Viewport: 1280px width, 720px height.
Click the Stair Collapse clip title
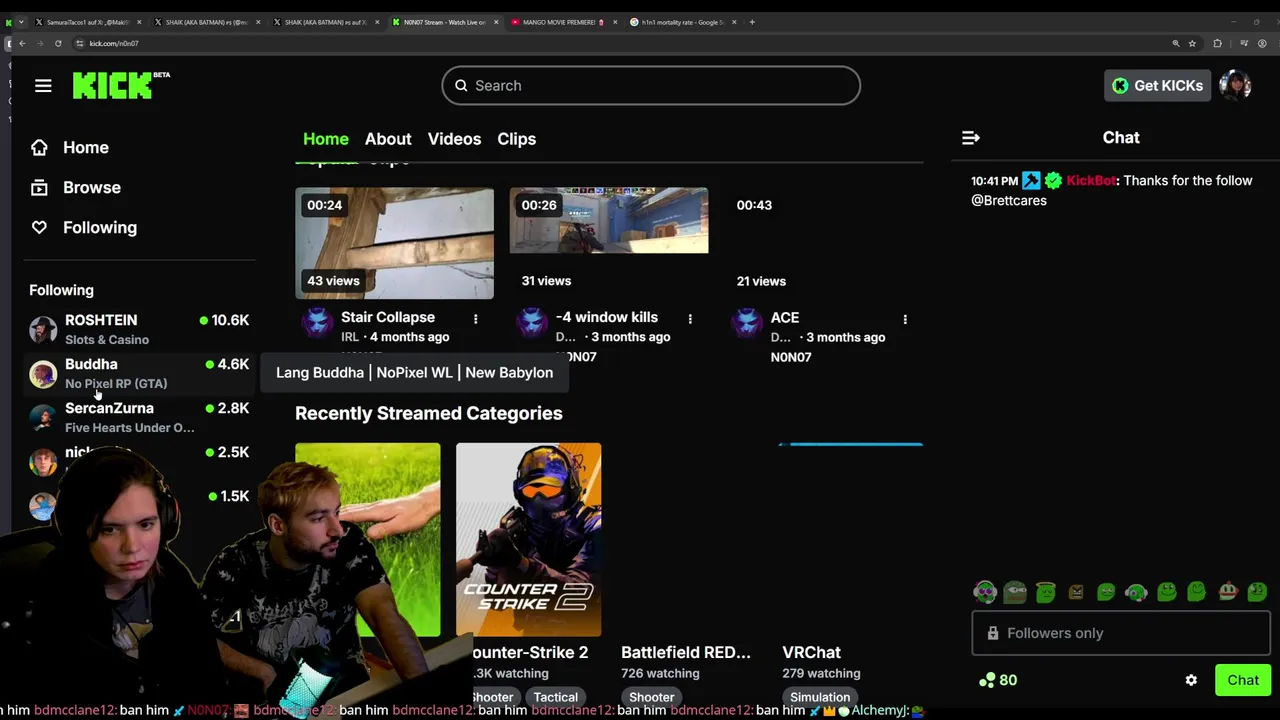click(x=388, y=317)
